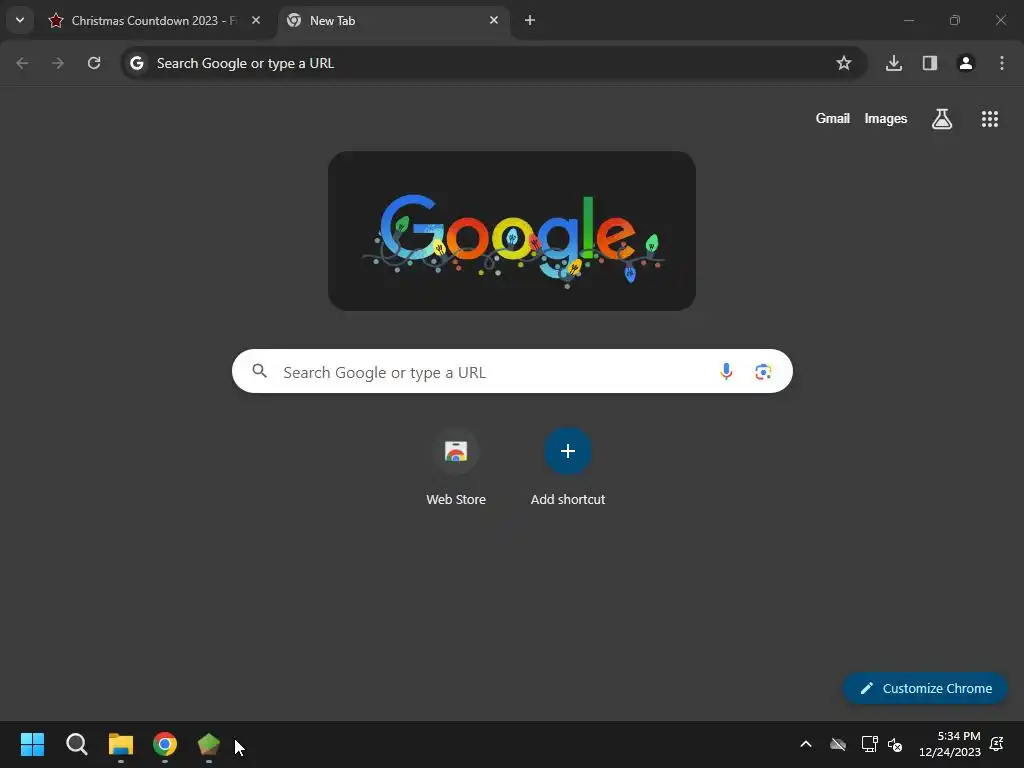Image resolution: width=1024 pixels, height=768 pixels.
Task: Restore down the Chrome window
Action: click(x=955, y=20)
